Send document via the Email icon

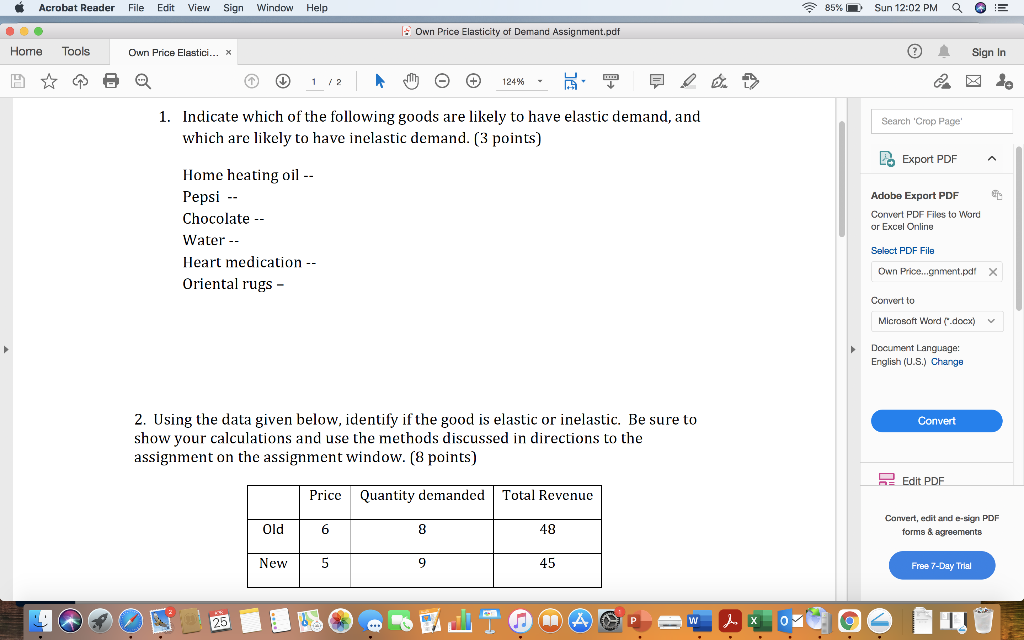[x=973, y=80]
